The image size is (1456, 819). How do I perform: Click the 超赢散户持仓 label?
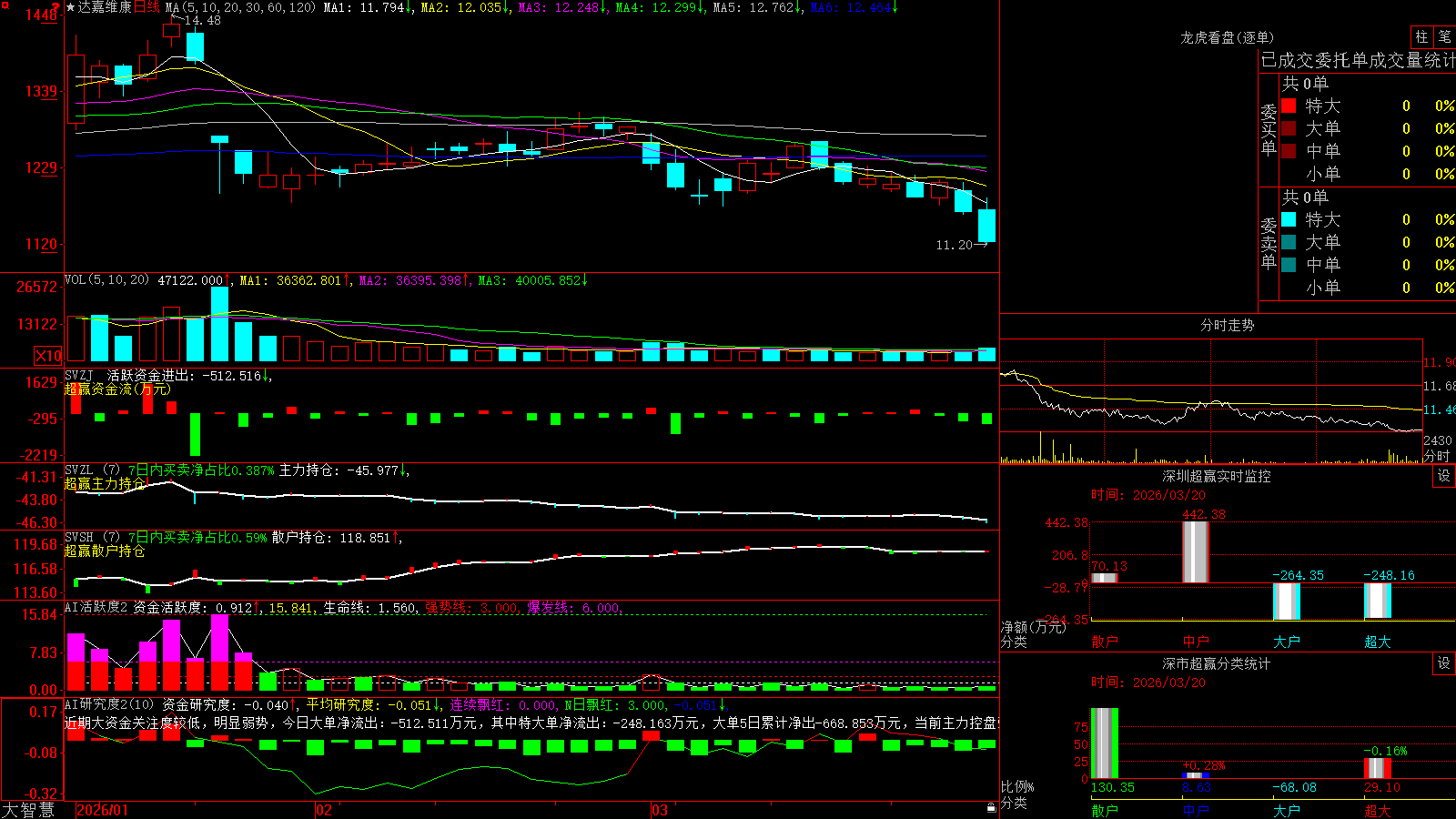click(x=104, y=551)
